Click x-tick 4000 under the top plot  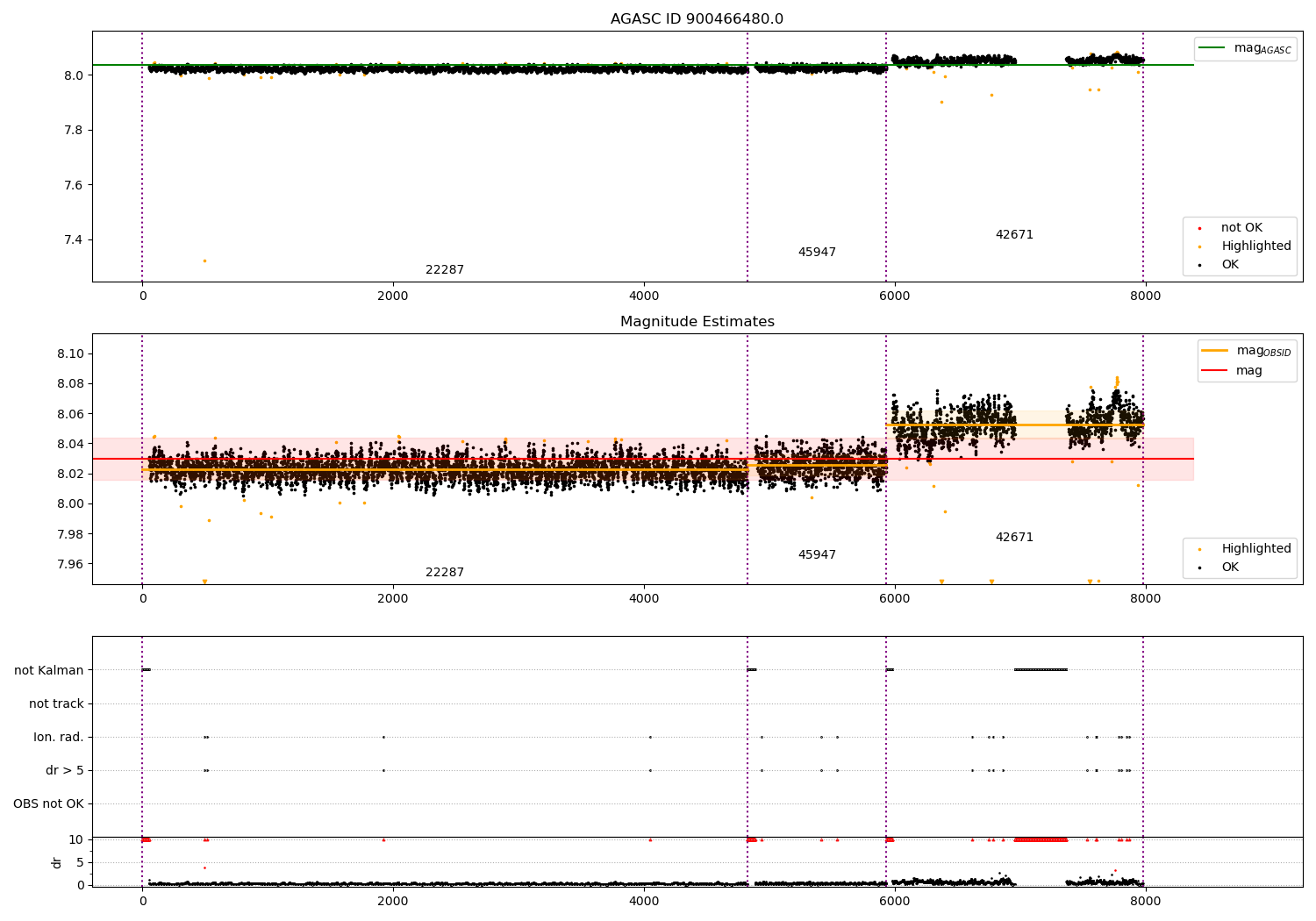click(x=644, y=296)
